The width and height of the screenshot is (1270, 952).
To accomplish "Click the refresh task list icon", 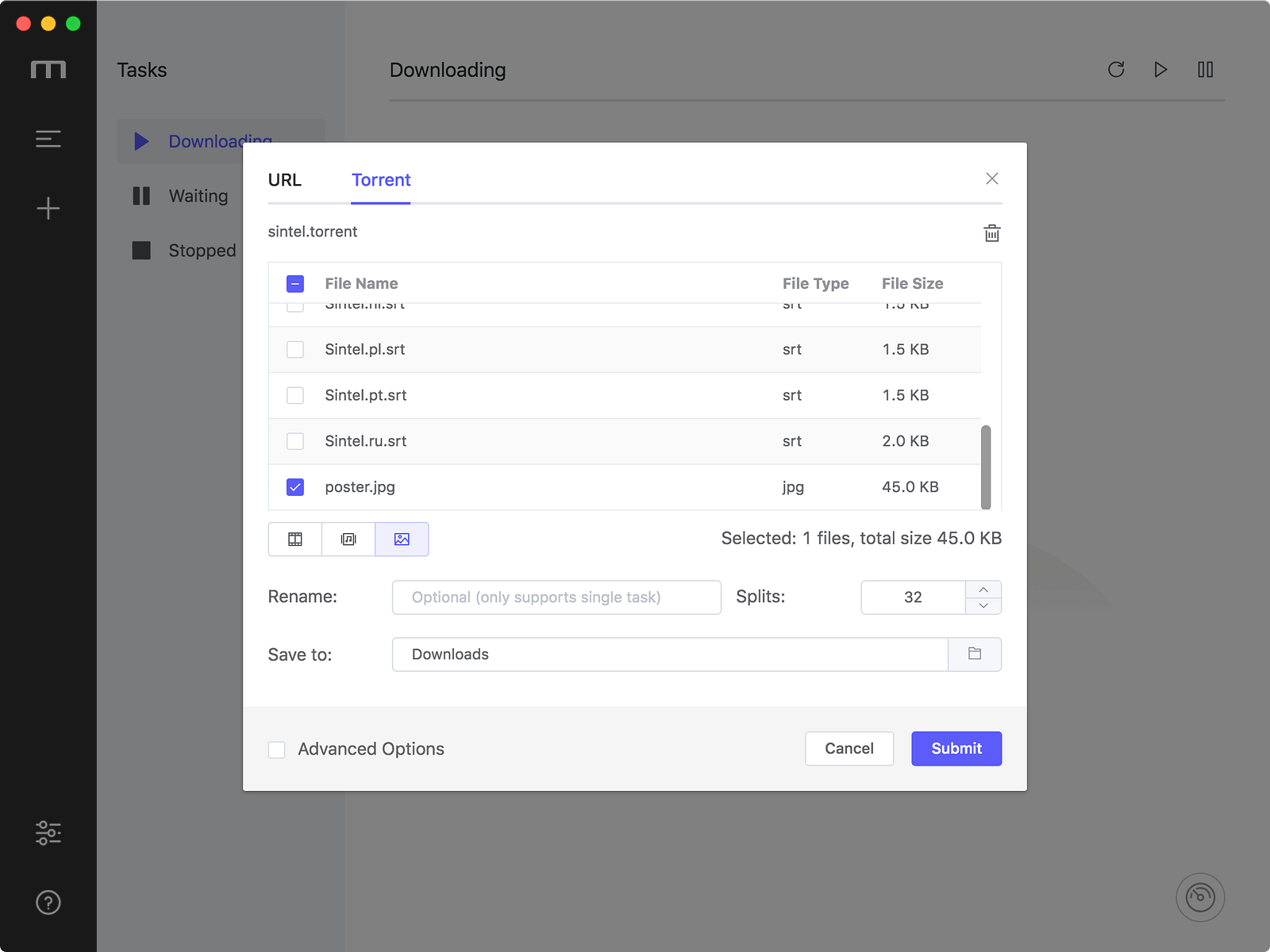I will click(x=1116, y=70).
